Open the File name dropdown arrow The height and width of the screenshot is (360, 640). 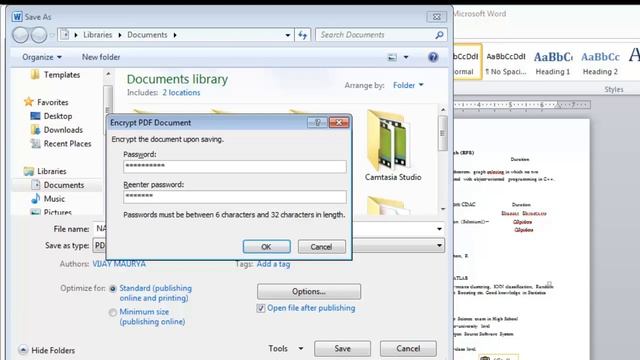(x=439, y=229)
